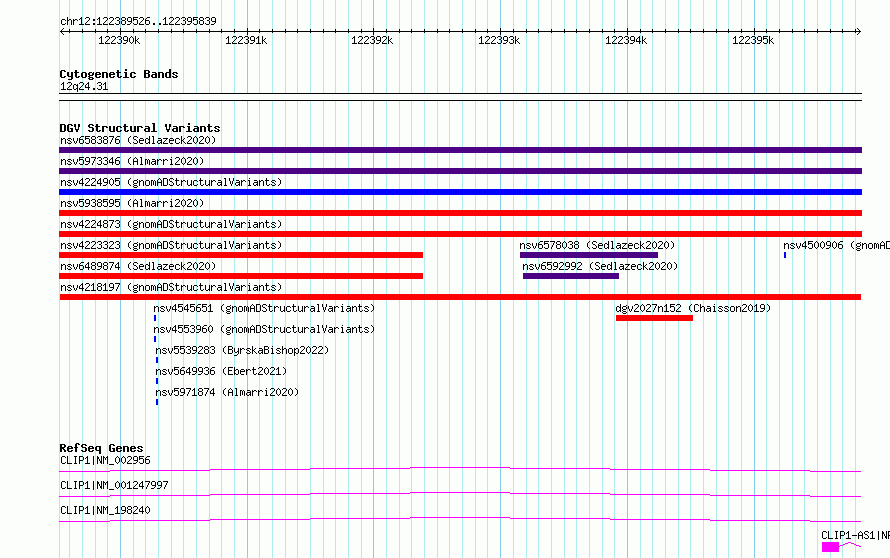Select the blue nsv4224905 gnomAD variant bar

(x=460, y=192)
